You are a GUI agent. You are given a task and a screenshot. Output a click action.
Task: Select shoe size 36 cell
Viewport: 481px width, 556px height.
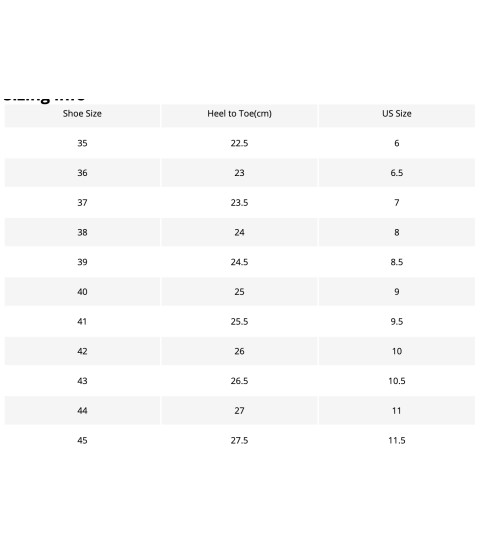[x=82, y=173]
